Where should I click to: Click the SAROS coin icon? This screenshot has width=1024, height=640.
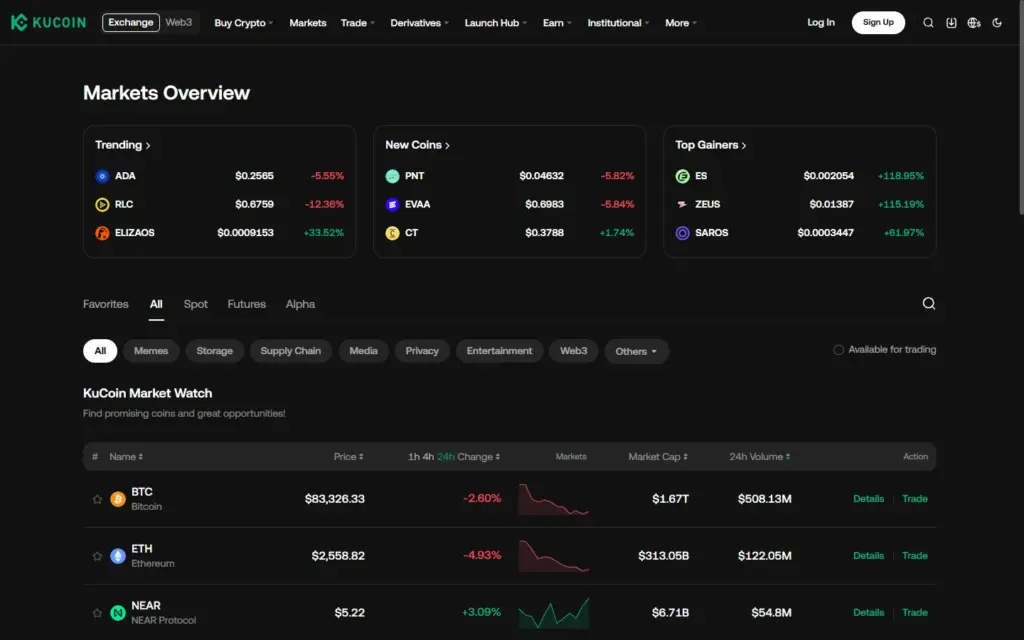(x=682, y=232)
